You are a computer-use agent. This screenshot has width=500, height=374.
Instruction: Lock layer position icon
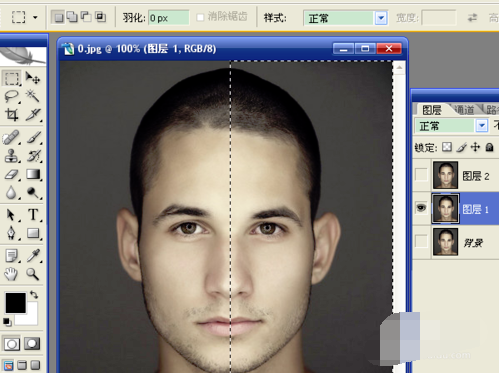pyautogui.click(x=475, y=147)
